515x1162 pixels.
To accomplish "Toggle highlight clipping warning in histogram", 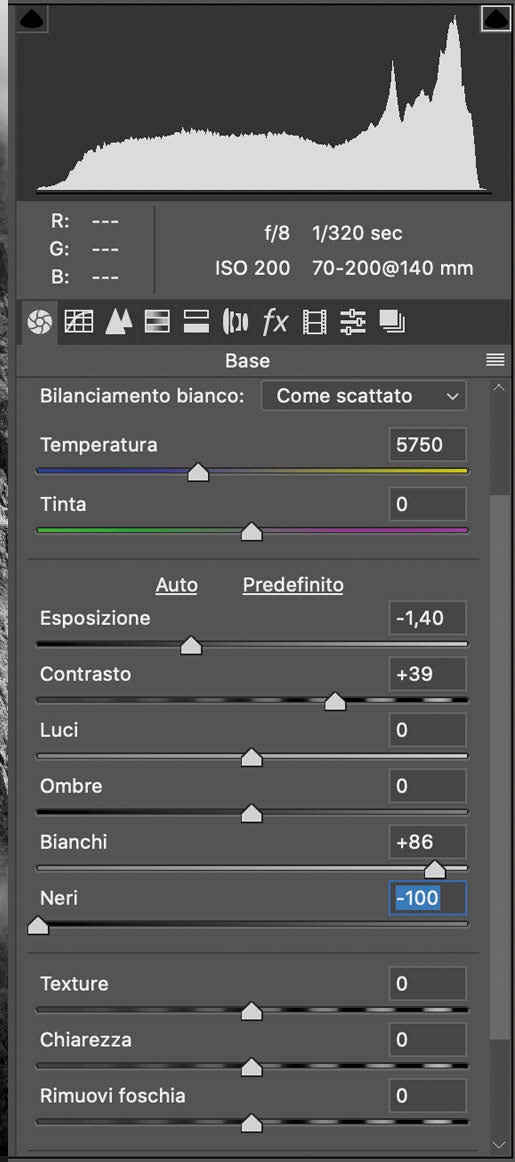I will 495,19.
